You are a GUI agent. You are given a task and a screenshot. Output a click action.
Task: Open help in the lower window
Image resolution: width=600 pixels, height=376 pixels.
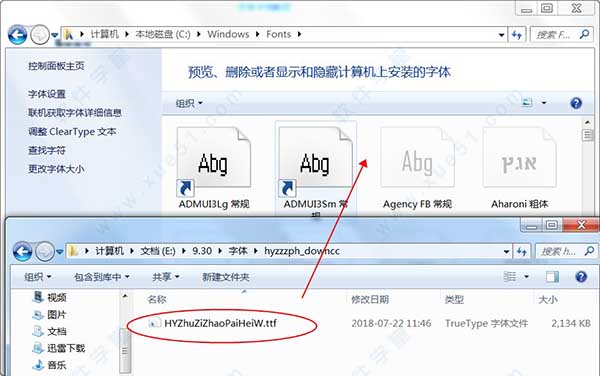[x=581, y=276]
